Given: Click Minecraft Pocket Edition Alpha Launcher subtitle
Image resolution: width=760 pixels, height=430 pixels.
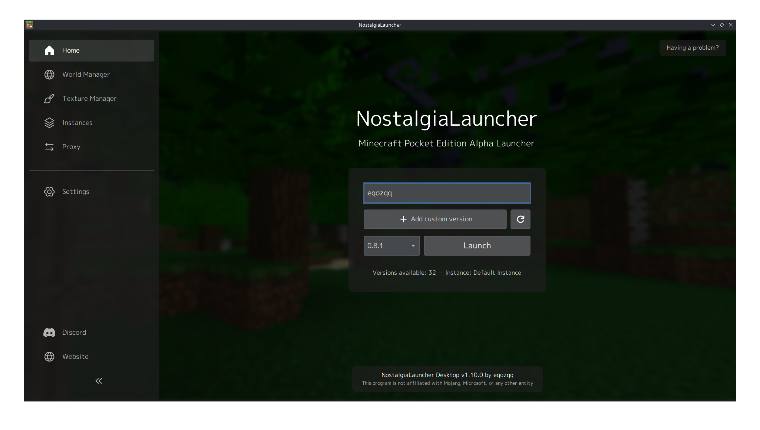Looking at the screenshot, I should click(x=446, y=143).
